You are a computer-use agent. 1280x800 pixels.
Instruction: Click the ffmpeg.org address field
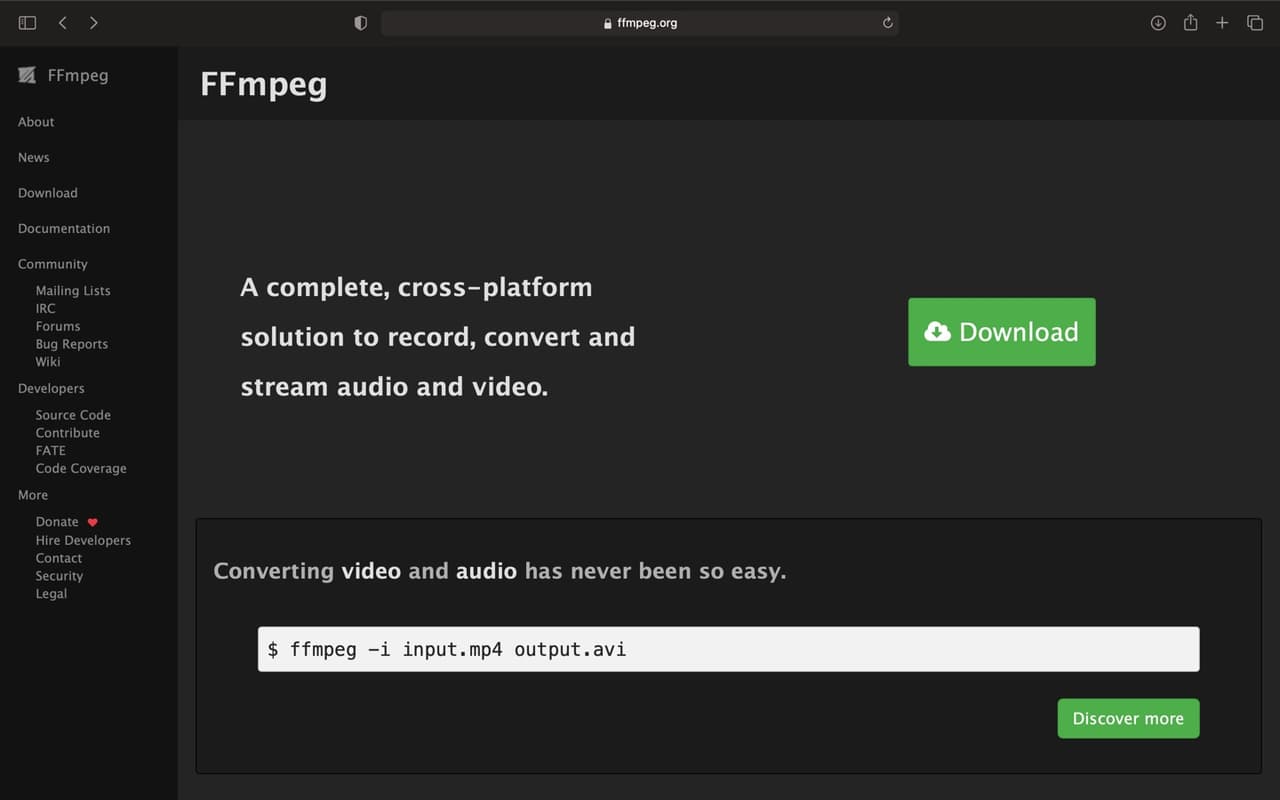tap(640, 22)
